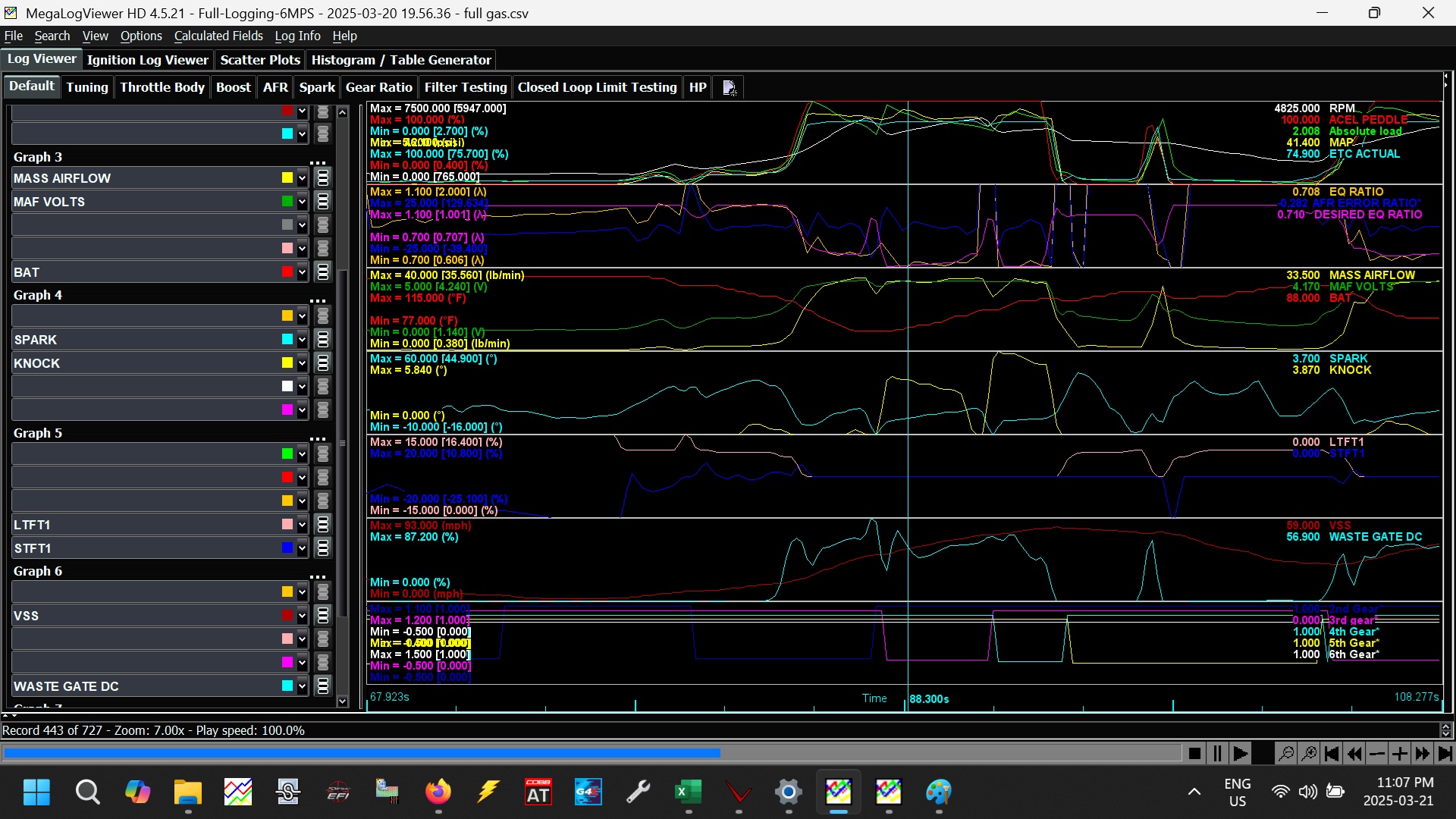Expand the Graph 3 options ellipsis
1456x819 pixels.
point(318,161)
